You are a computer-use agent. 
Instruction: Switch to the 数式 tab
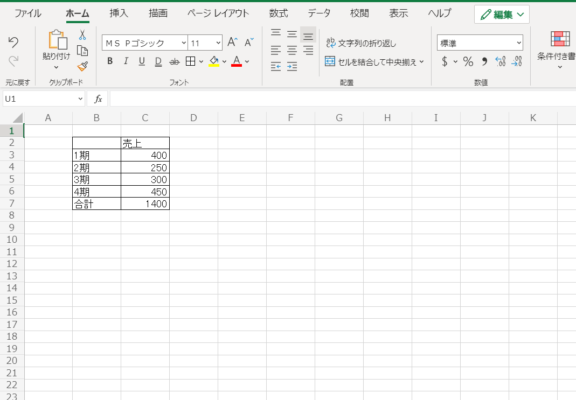tap(278, 13)
